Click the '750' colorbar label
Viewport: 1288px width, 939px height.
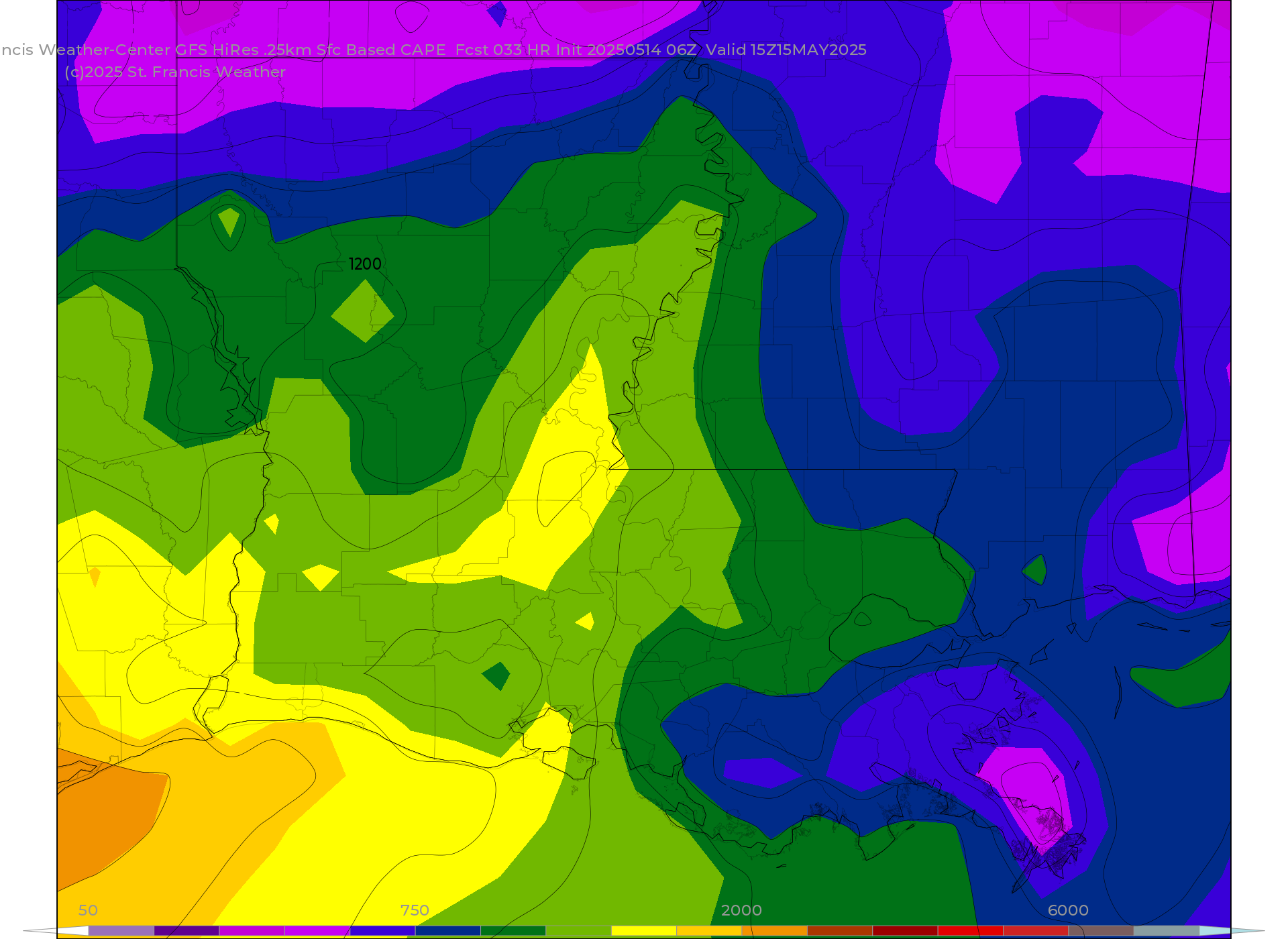click(415, 910)
